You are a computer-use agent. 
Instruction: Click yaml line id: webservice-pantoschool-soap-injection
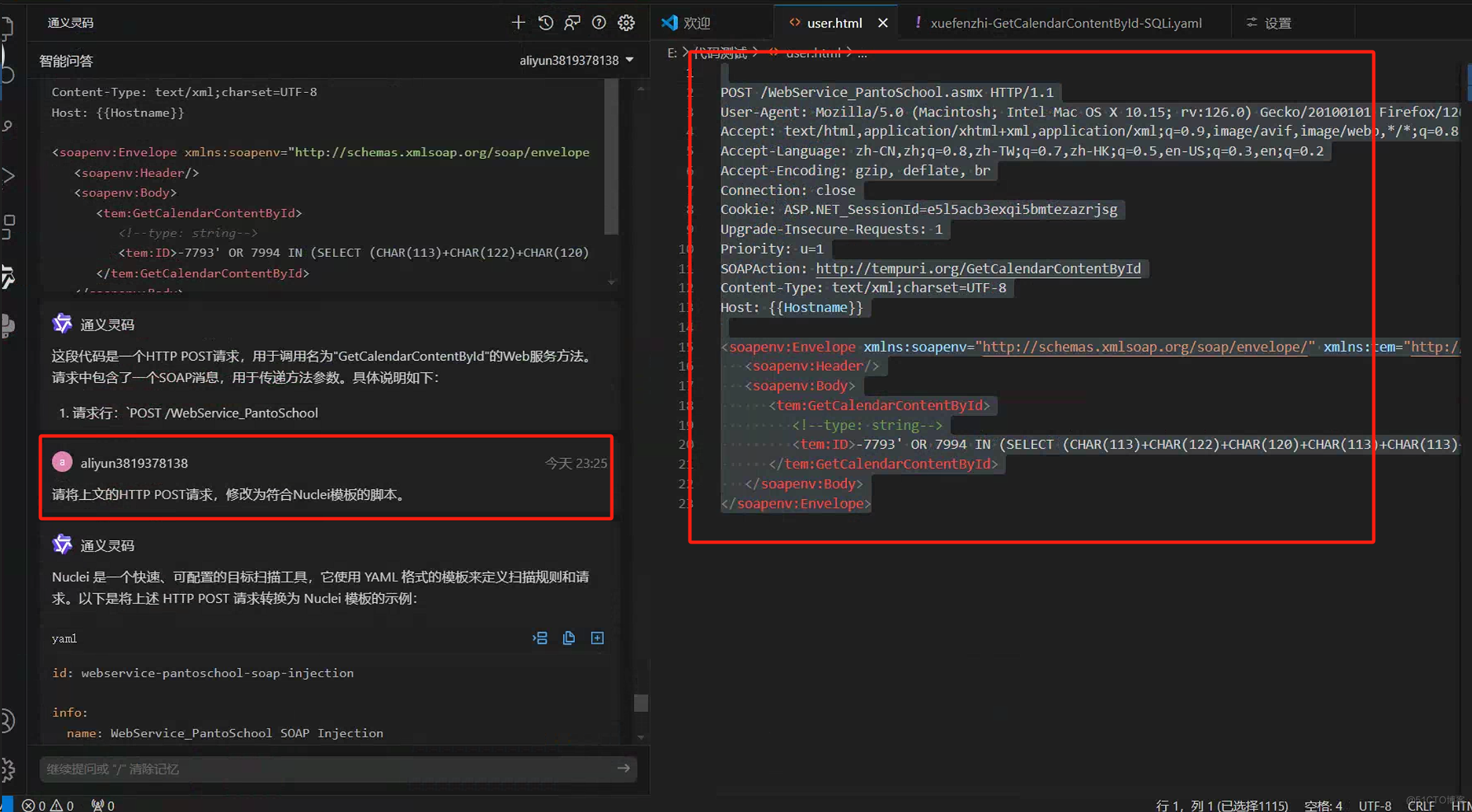coord(203,673)
